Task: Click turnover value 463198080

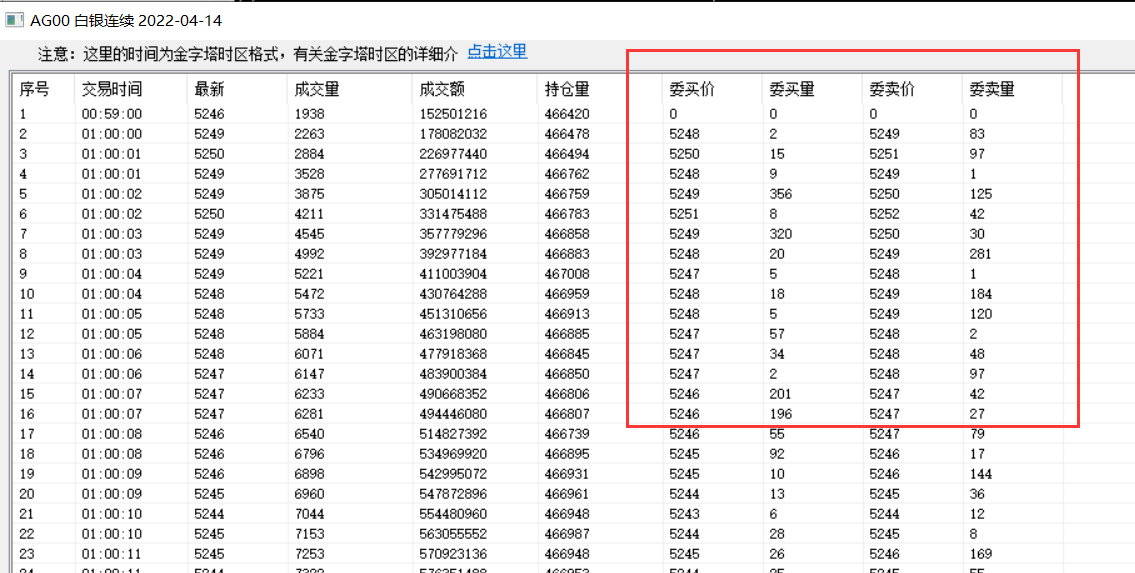Action: [453, 334]
